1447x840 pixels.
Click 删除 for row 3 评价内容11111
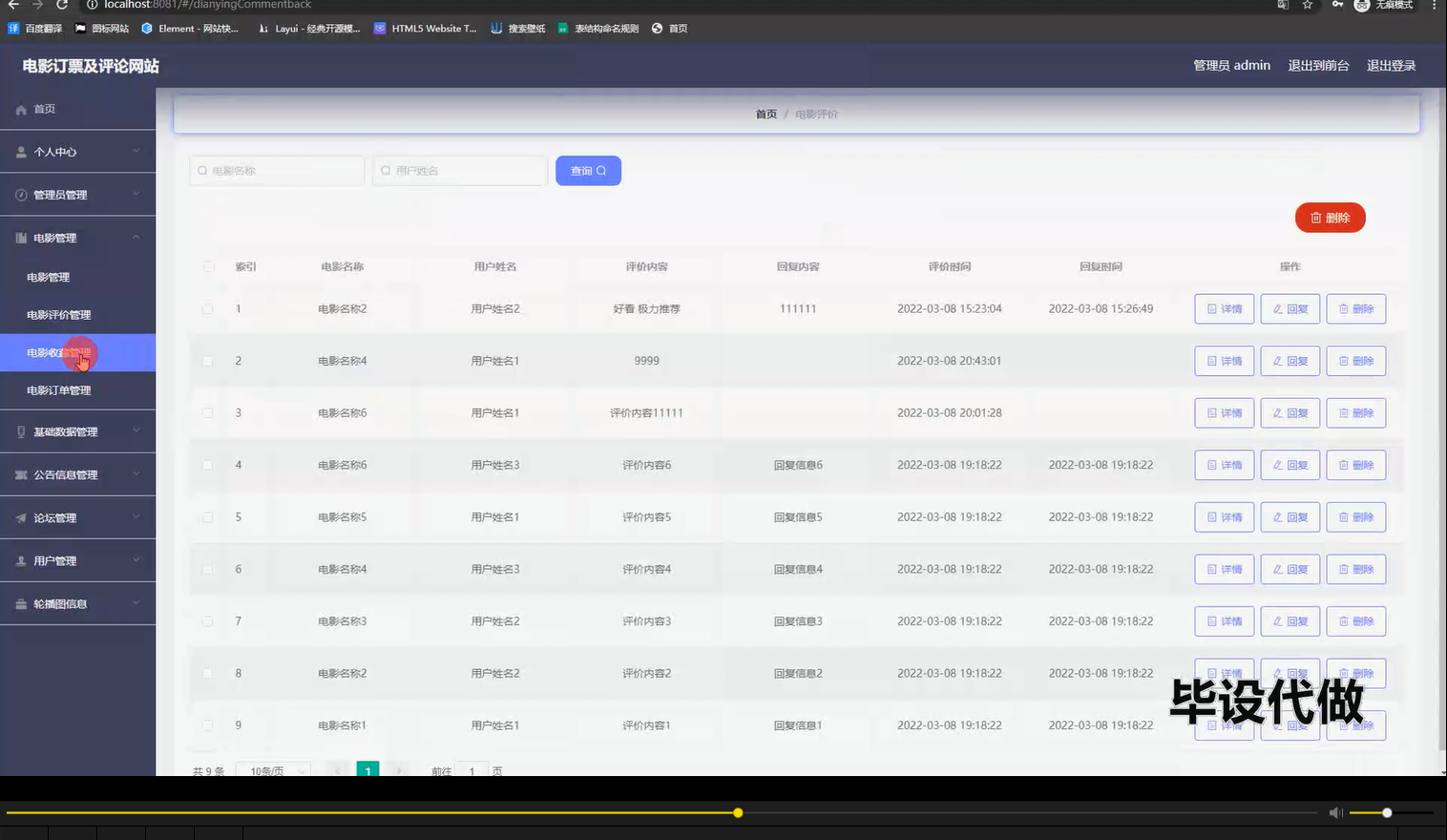[1356, 413]
